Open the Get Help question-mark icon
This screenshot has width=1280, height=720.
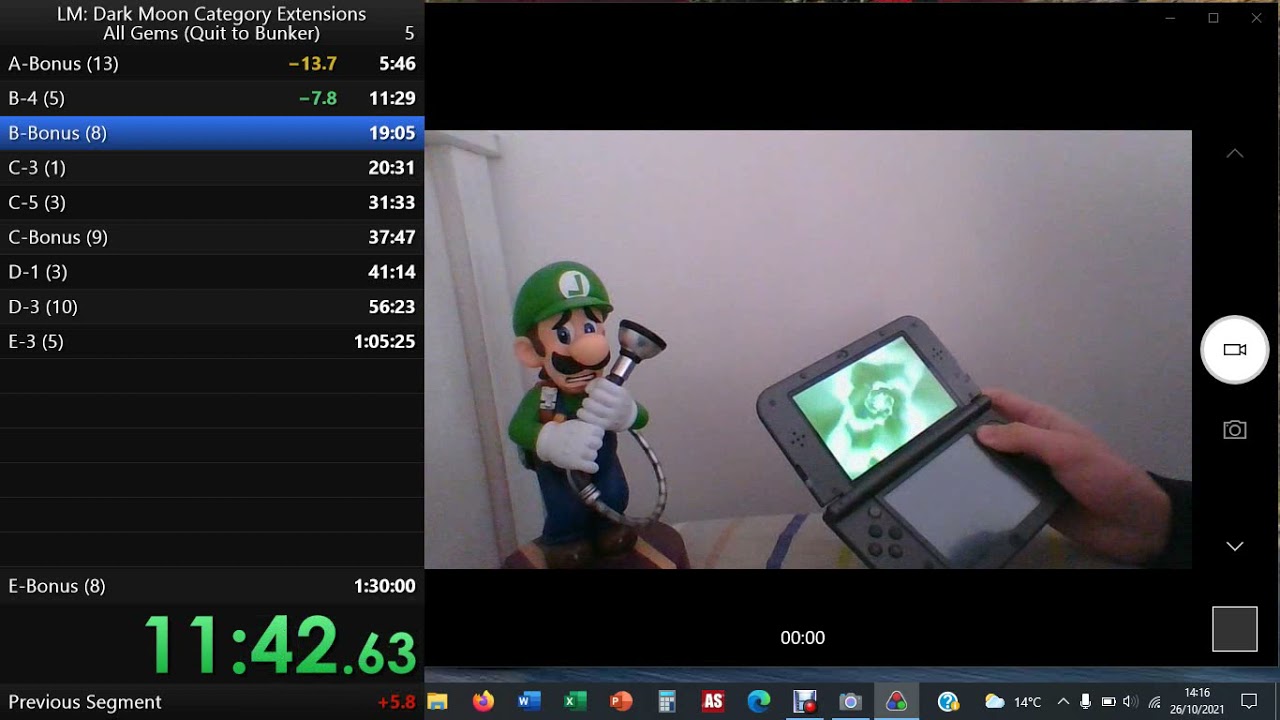[949, 702]
